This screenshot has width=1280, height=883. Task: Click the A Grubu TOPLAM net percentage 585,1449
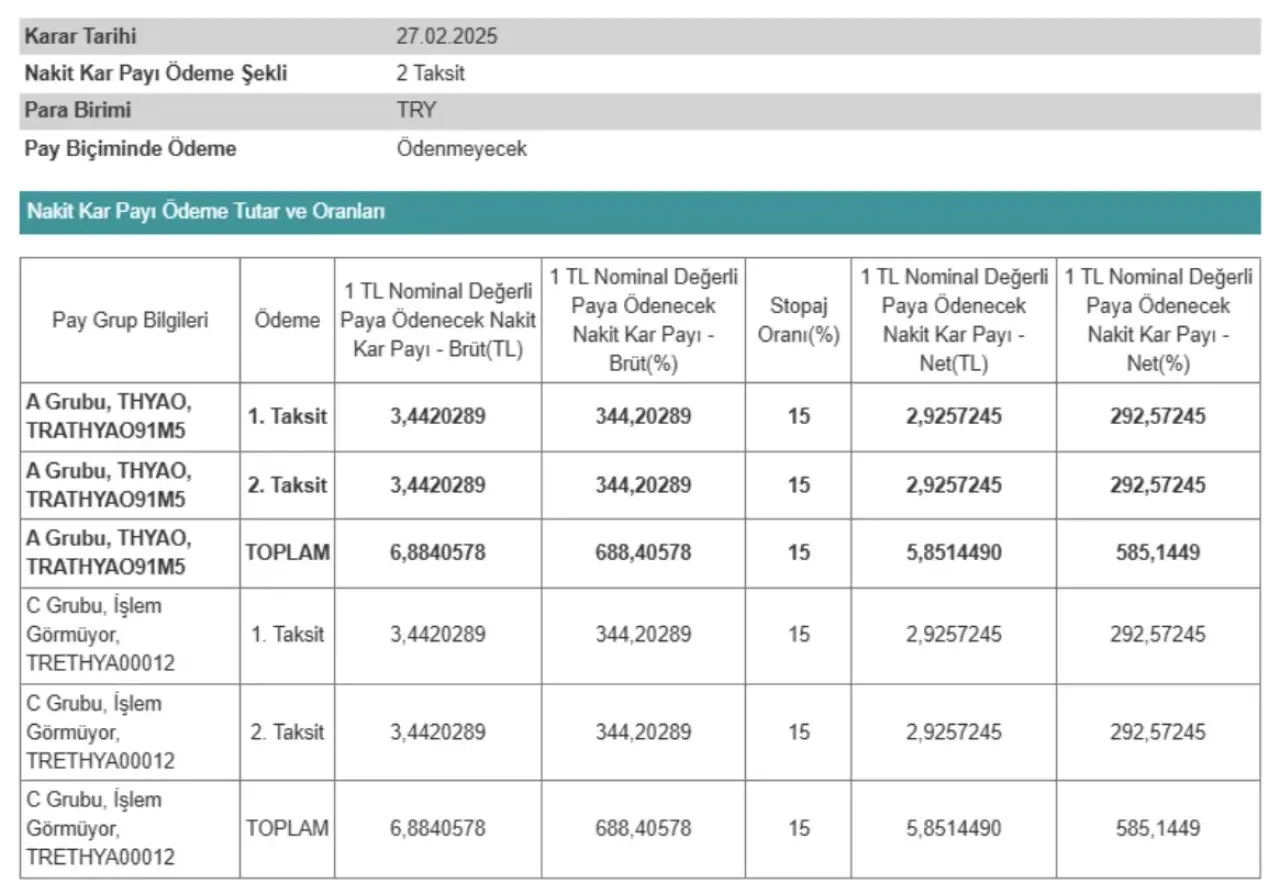1159,552
